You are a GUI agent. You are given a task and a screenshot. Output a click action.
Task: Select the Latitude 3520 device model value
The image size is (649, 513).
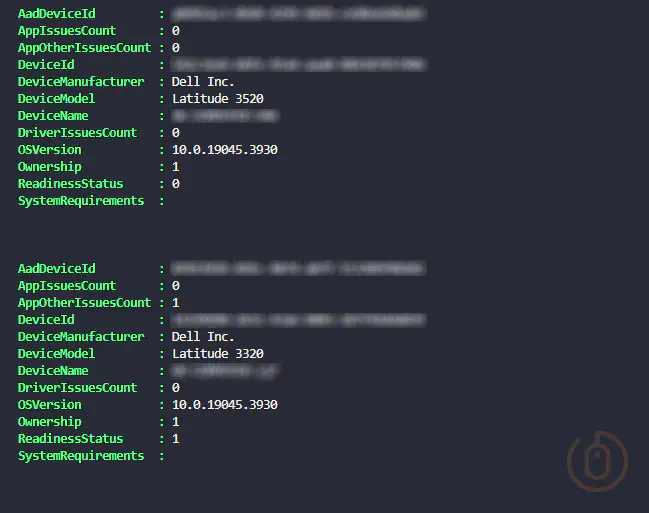tap(218, 99)
